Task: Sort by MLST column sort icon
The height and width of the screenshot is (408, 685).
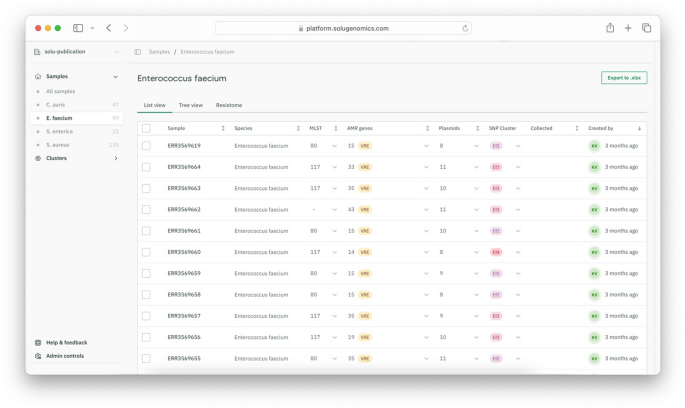Action: 336,128
